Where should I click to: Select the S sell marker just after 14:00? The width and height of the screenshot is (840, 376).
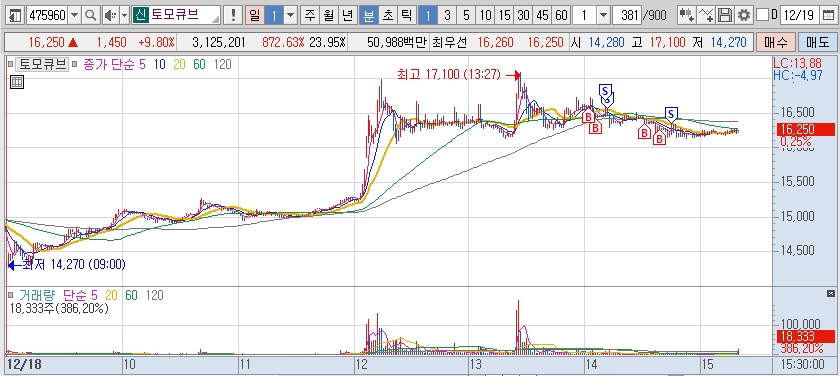(605, 91)
